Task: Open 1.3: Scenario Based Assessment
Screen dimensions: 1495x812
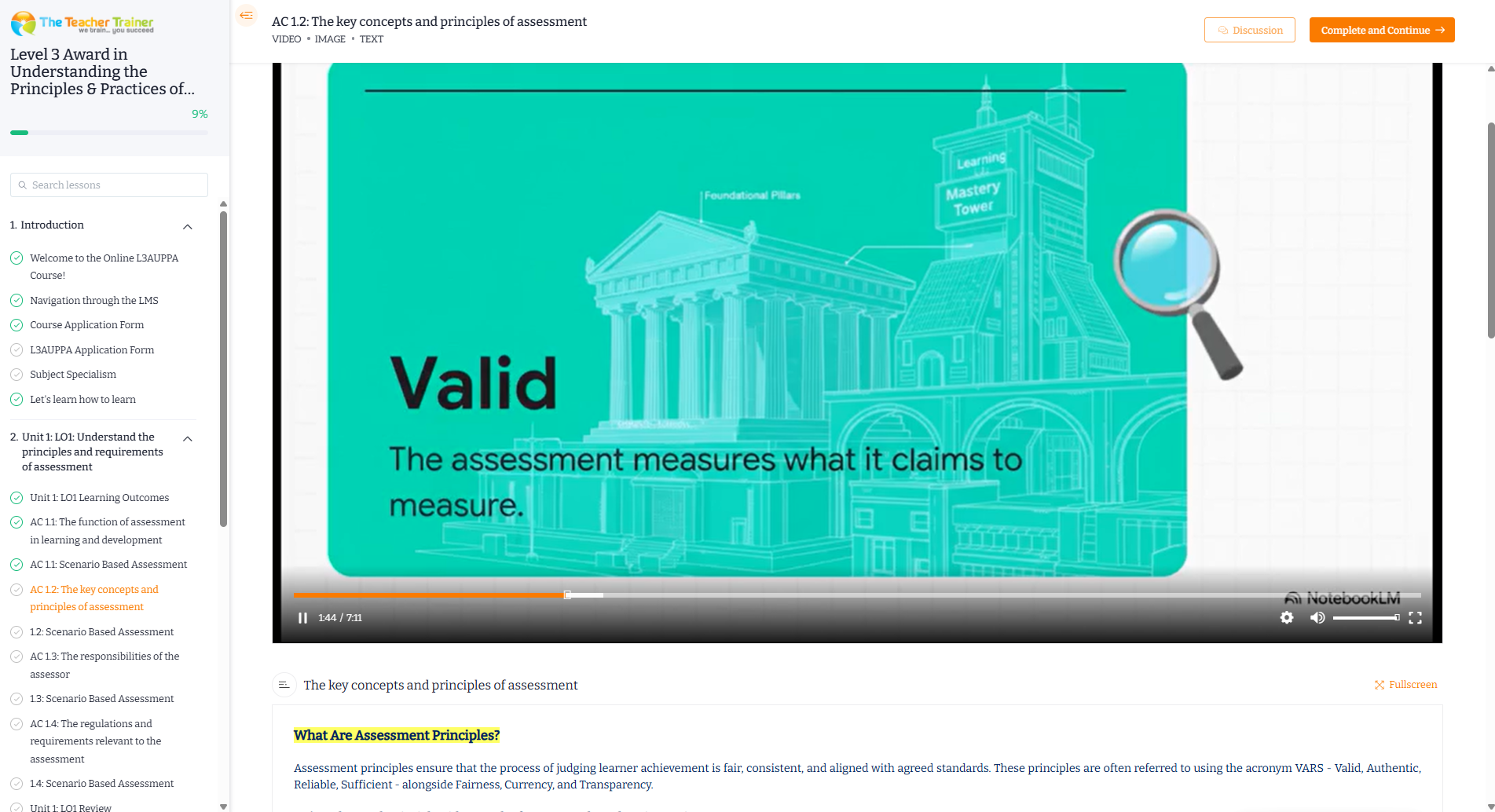Action: point(101,699)
